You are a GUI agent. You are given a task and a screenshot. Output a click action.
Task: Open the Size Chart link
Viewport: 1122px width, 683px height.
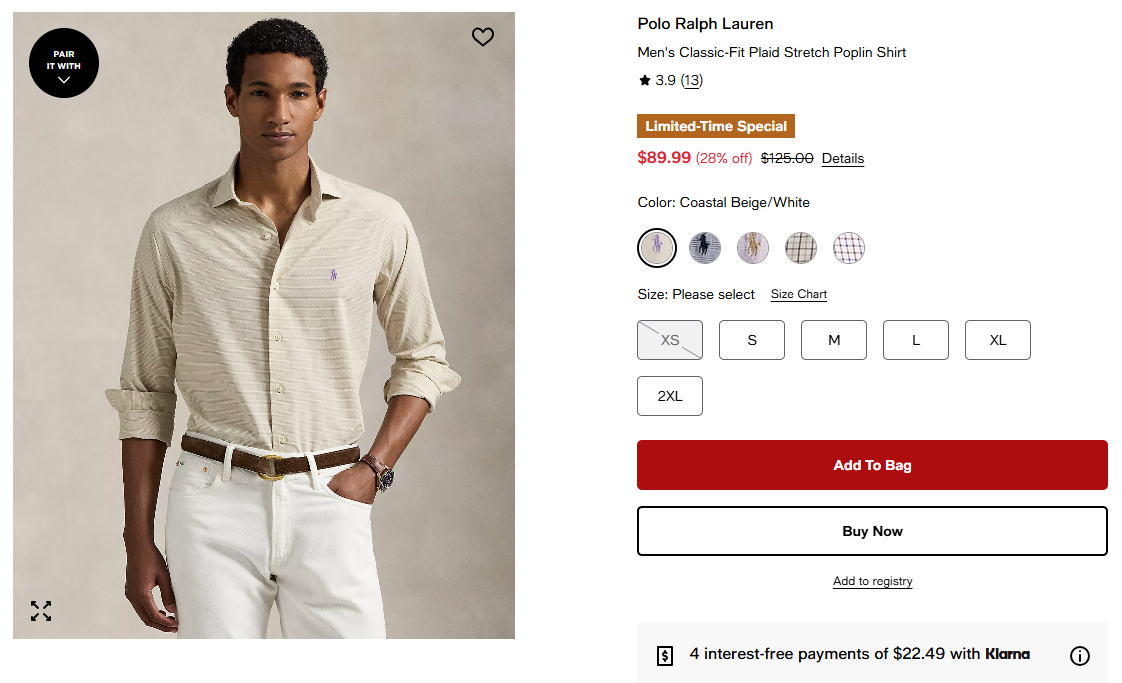tap(799, 294)
